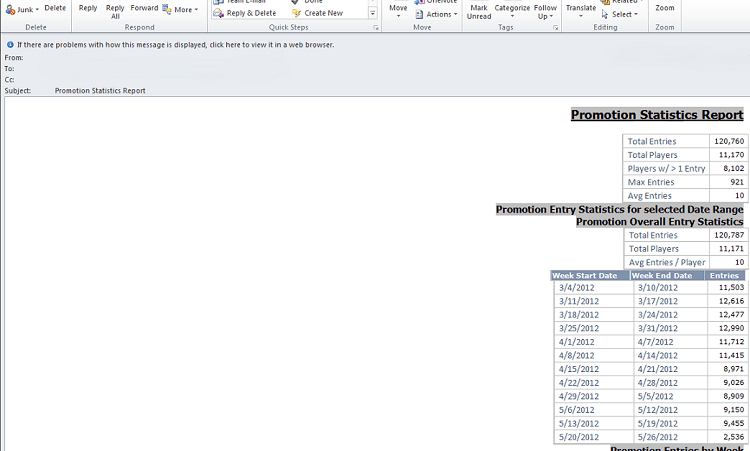Open the Move dropdown
Viewport: 750px width, 451px height.
tap(398, 11)
